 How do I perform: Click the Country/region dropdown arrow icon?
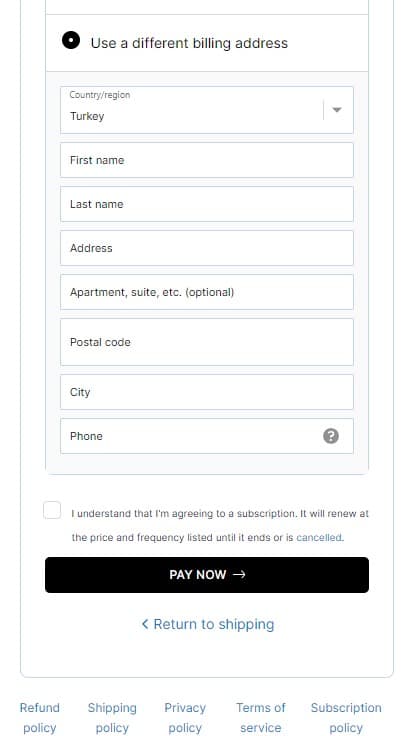337,110
